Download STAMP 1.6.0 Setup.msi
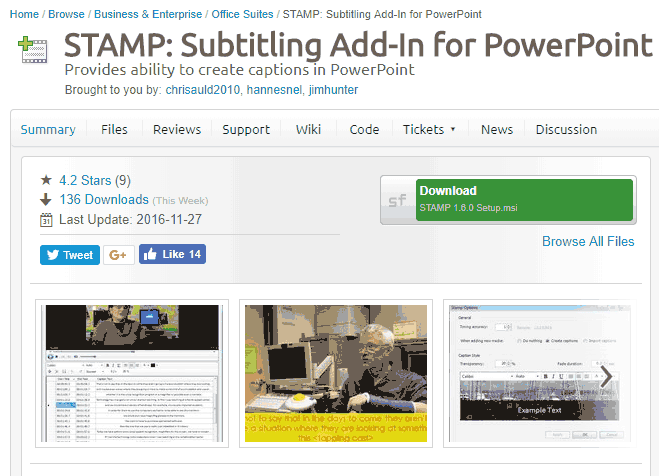Viewport: 659px width, 476px height. tap(524, 200)
